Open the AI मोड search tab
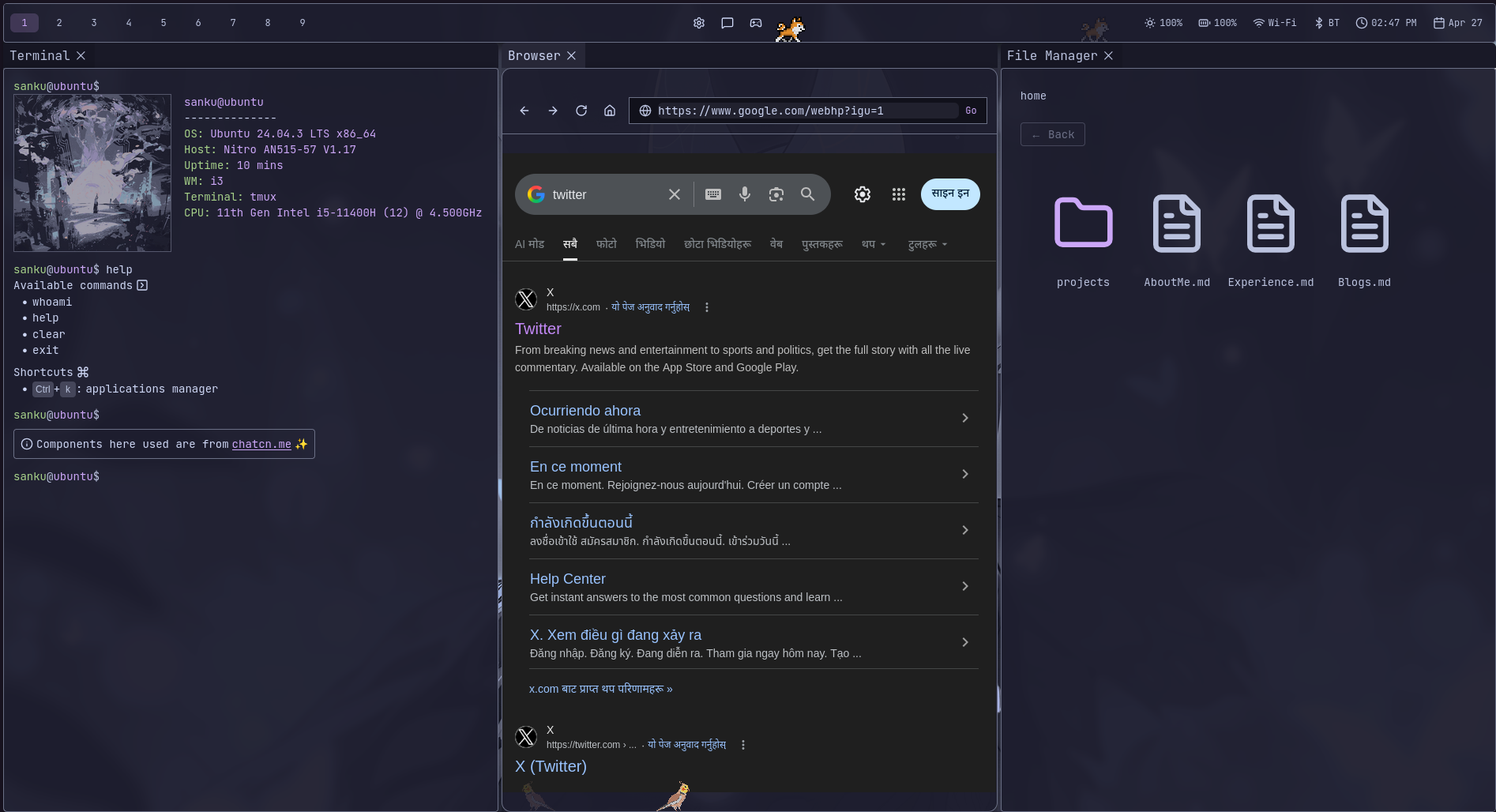 point(529,245)
